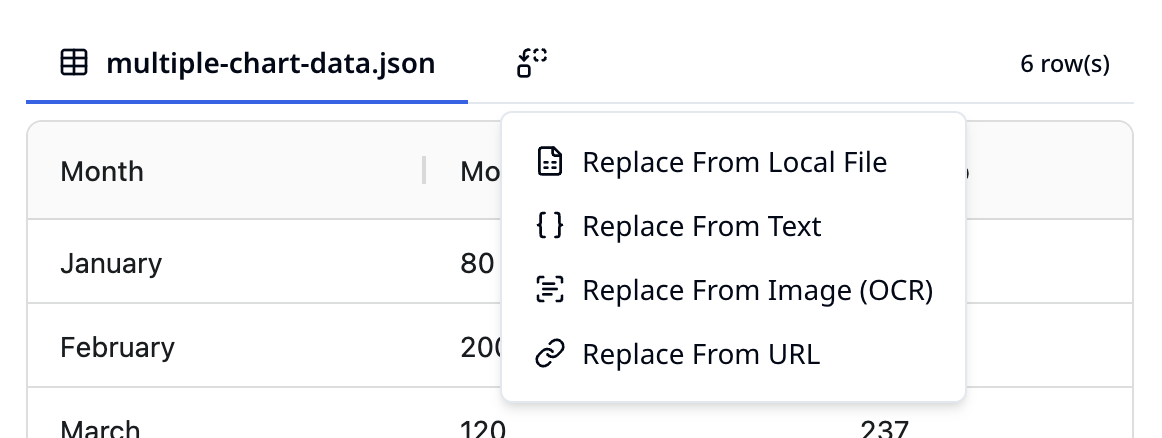The width and height of the screenshot is (1162, 438).
Task: Select the February row cell
Action: click(117, 348)
